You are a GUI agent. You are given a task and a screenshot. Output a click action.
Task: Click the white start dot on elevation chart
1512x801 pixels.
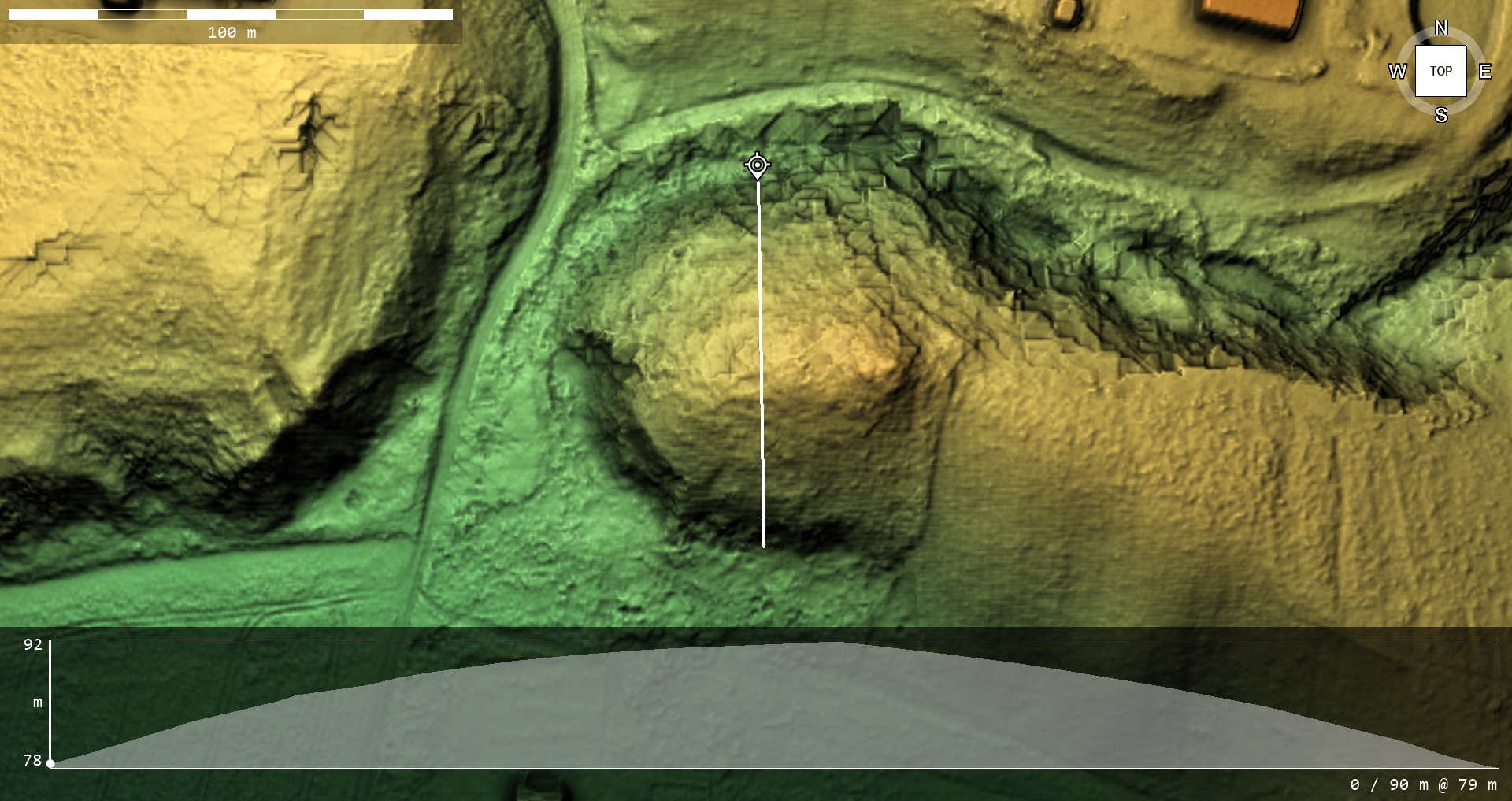tap(51, 763)
